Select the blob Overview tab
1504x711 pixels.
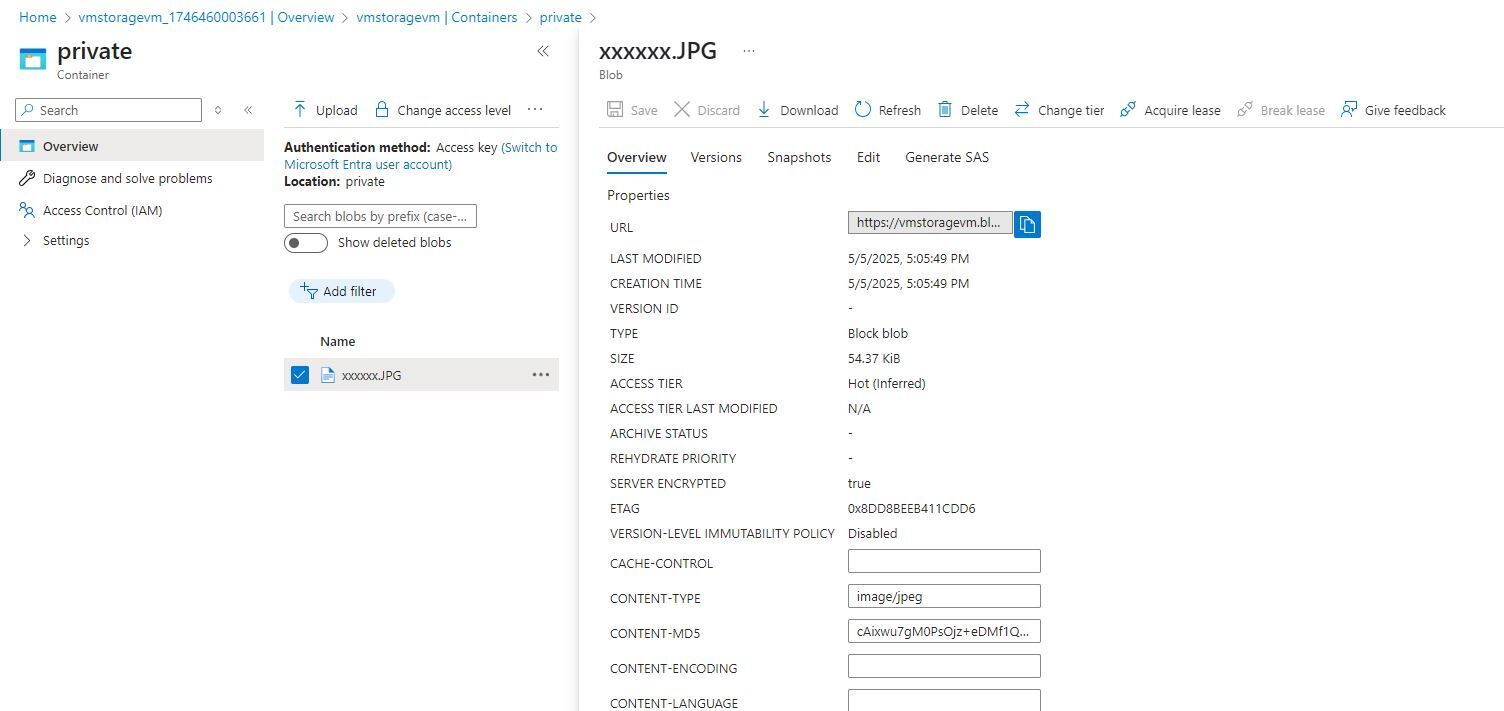click(637, 157)
